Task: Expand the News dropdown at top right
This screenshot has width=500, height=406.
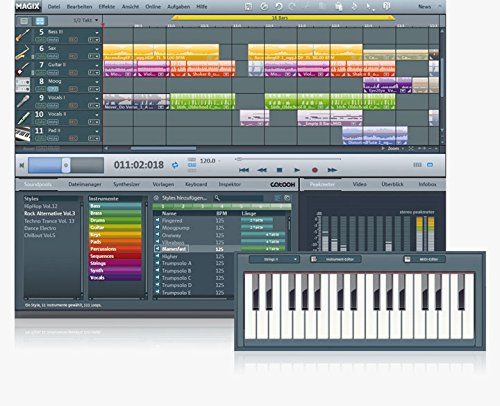Action: (x=440, y=6)
